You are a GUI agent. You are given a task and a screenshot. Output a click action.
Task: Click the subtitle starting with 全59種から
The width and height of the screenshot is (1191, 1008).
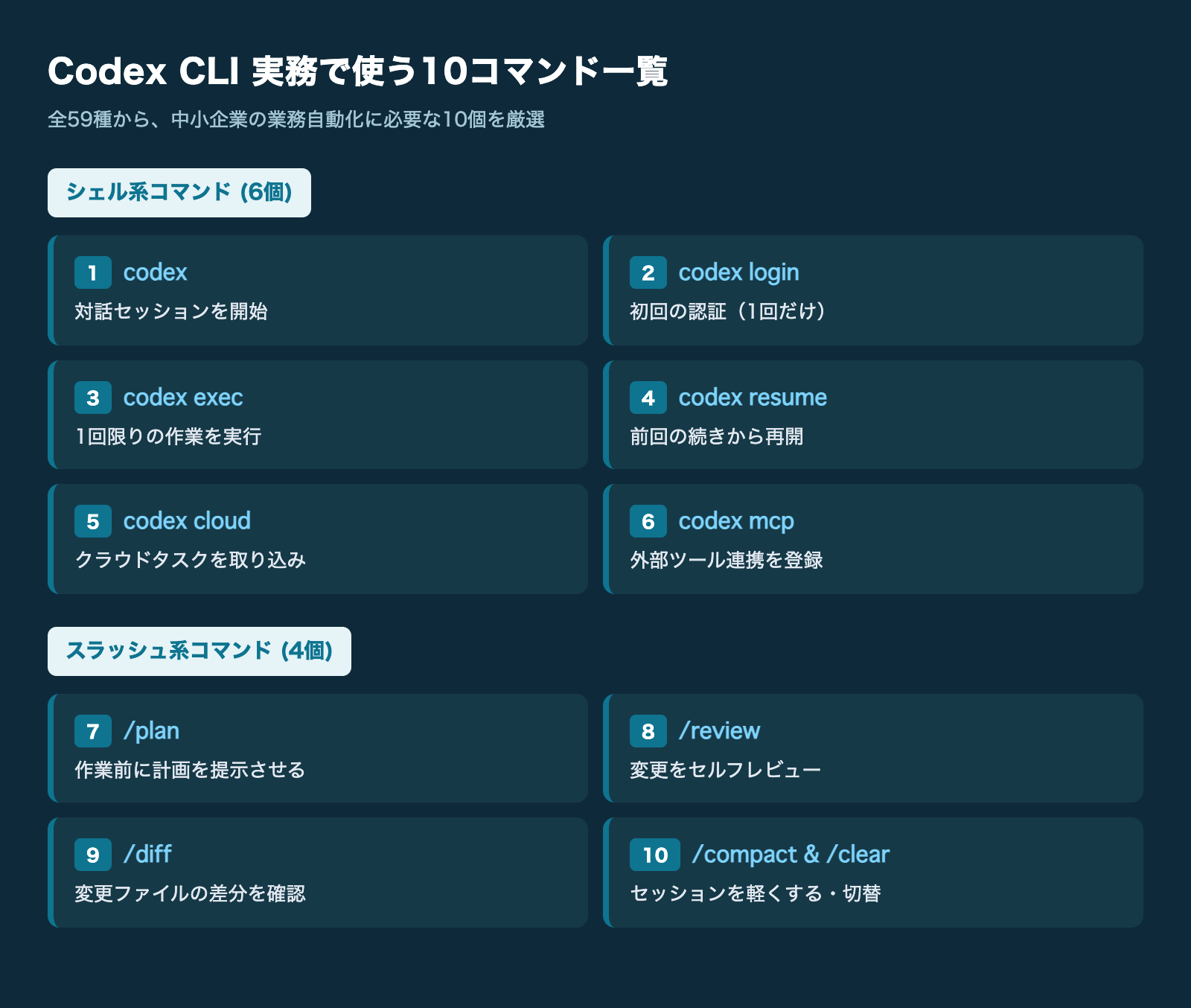[296, 119]
